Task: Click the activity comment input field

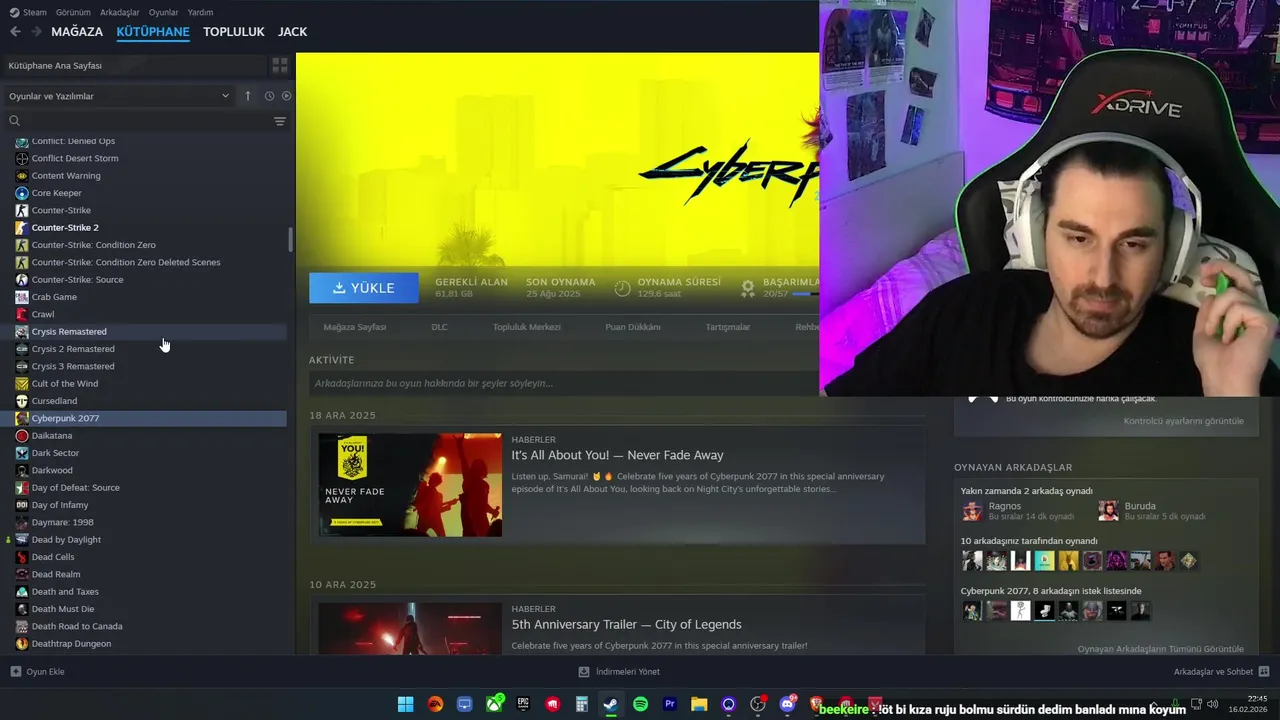Action: pos(563,383)
